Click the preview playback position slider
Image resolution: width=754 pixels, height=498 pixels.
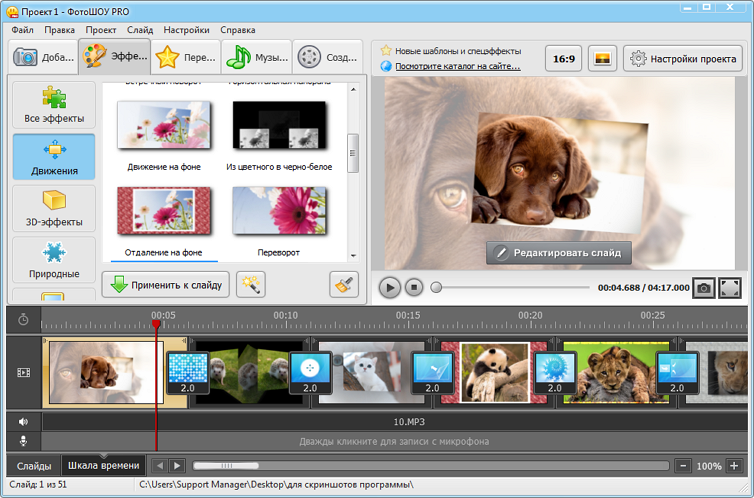[436, 287]
